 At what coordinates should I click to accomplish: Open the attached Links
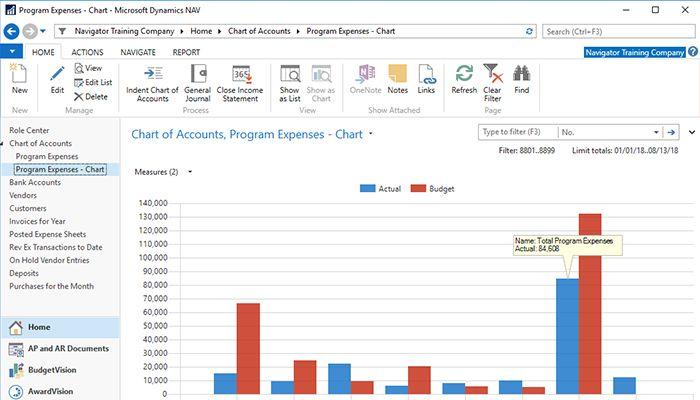(426, 79)
